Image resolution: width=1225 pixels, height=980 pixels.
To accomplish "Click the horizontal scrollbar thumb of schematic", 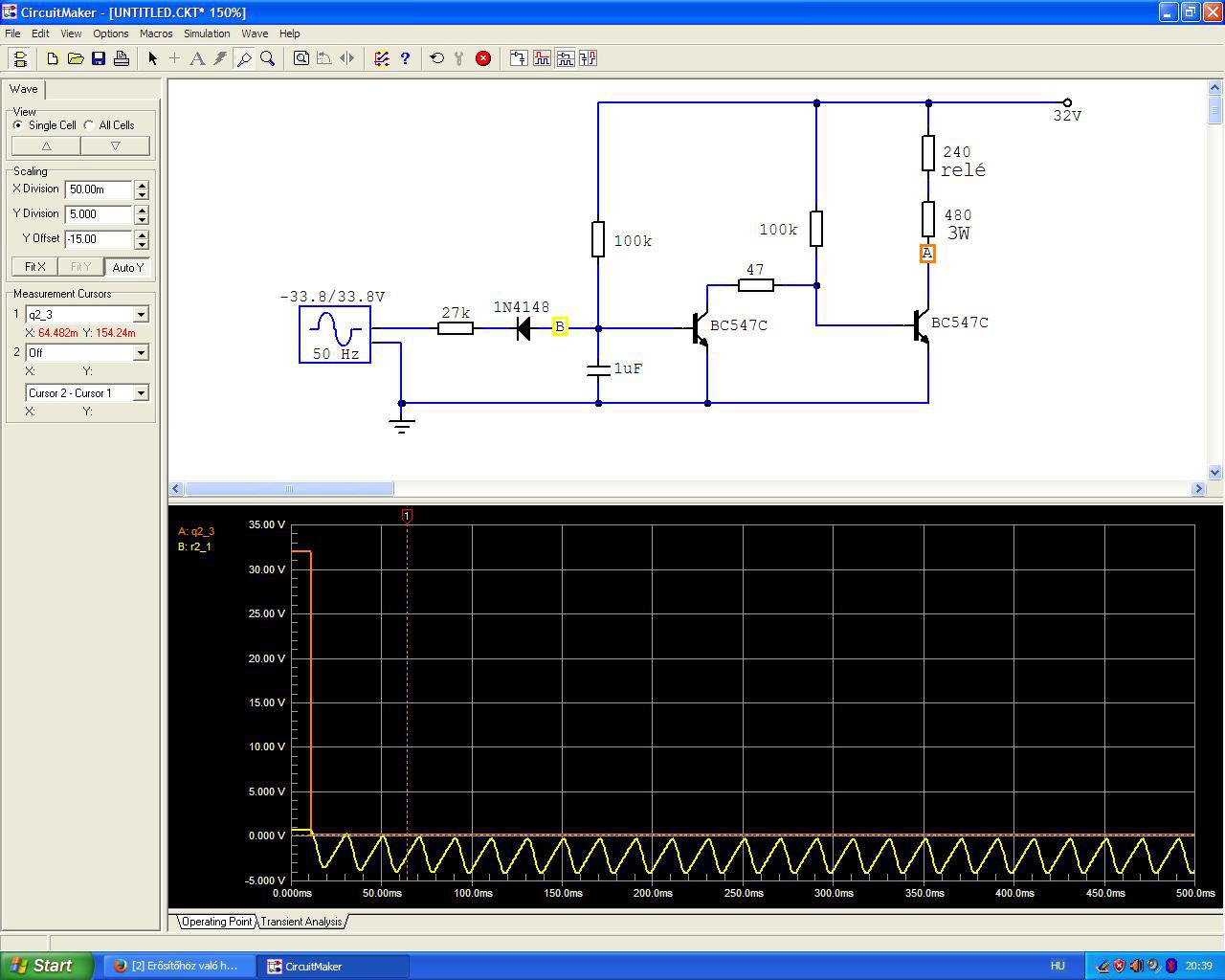I will [289, 489].
